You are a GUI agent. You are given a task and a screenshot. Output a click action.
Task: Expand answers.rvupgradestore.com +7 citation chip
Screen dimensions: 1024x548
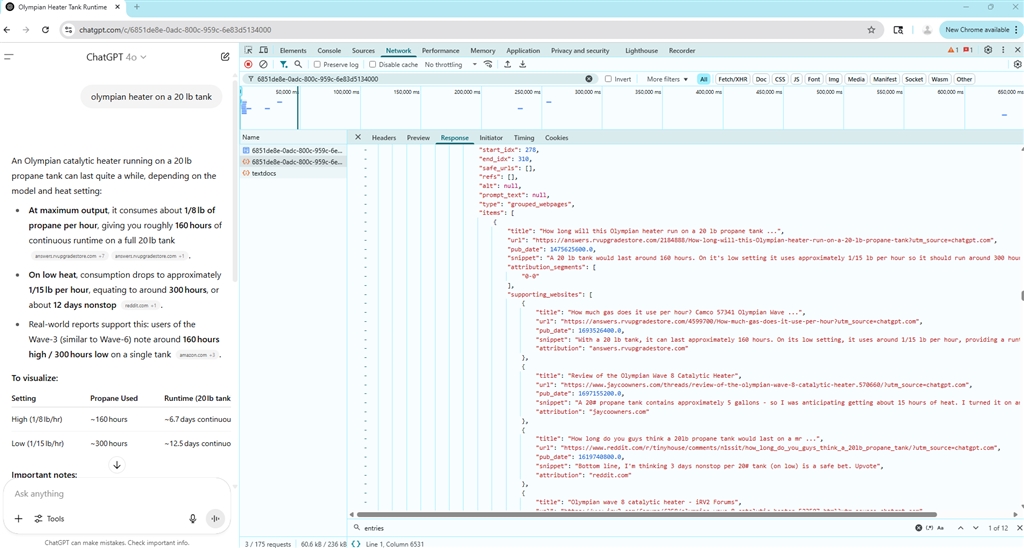click(x=69, y=256)
